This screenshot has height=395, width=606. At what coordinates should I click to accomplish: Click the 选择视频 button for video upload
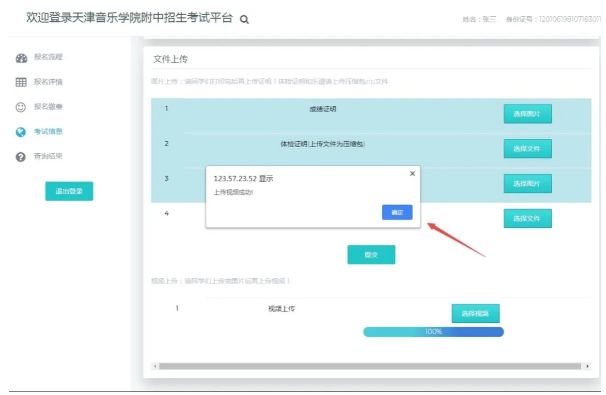pyautogui.click(x=475, y=313)
